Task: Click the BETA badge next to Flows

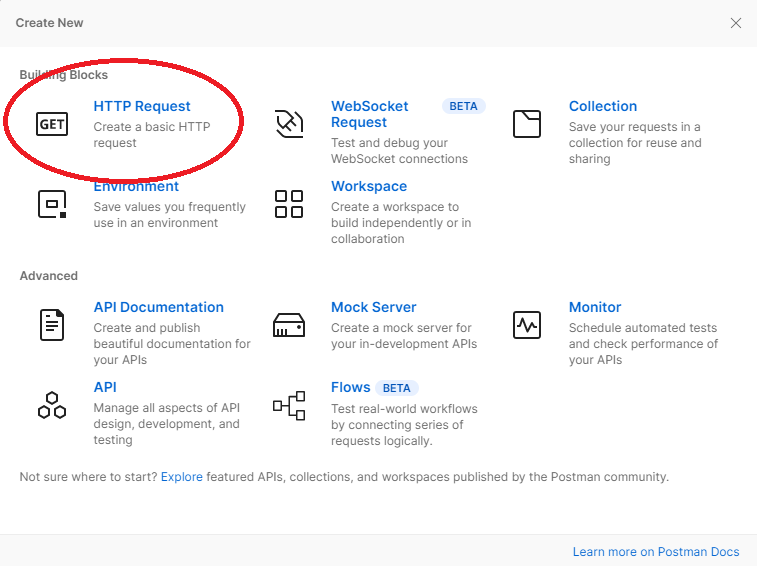Action: (x=396, y=388)
